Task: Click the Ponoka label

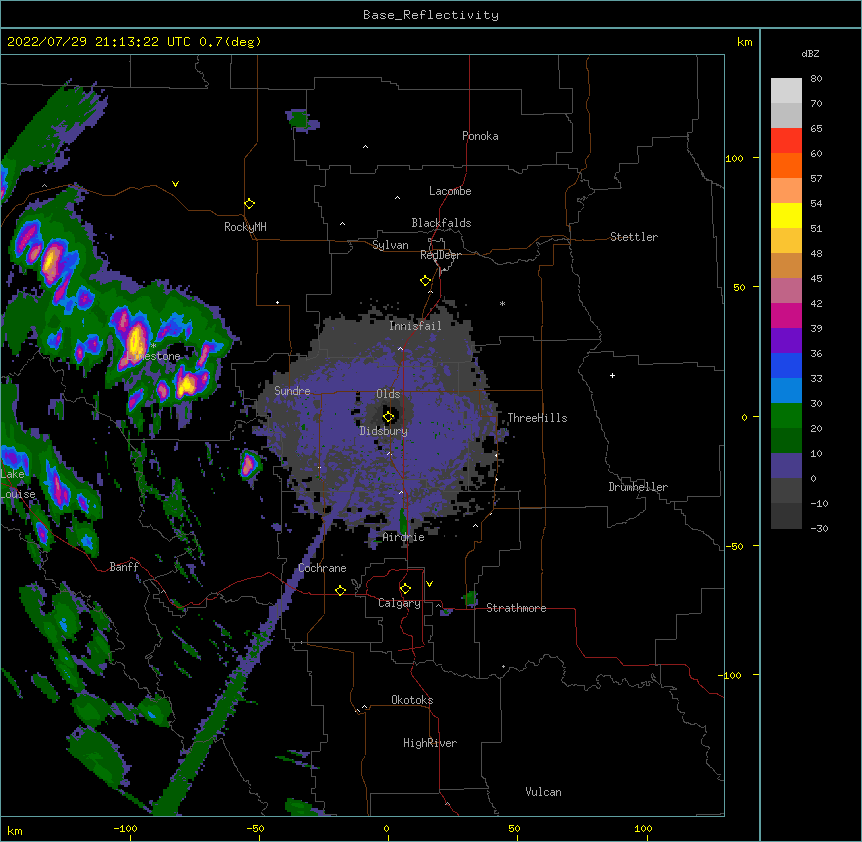Action: pos(480,136)
